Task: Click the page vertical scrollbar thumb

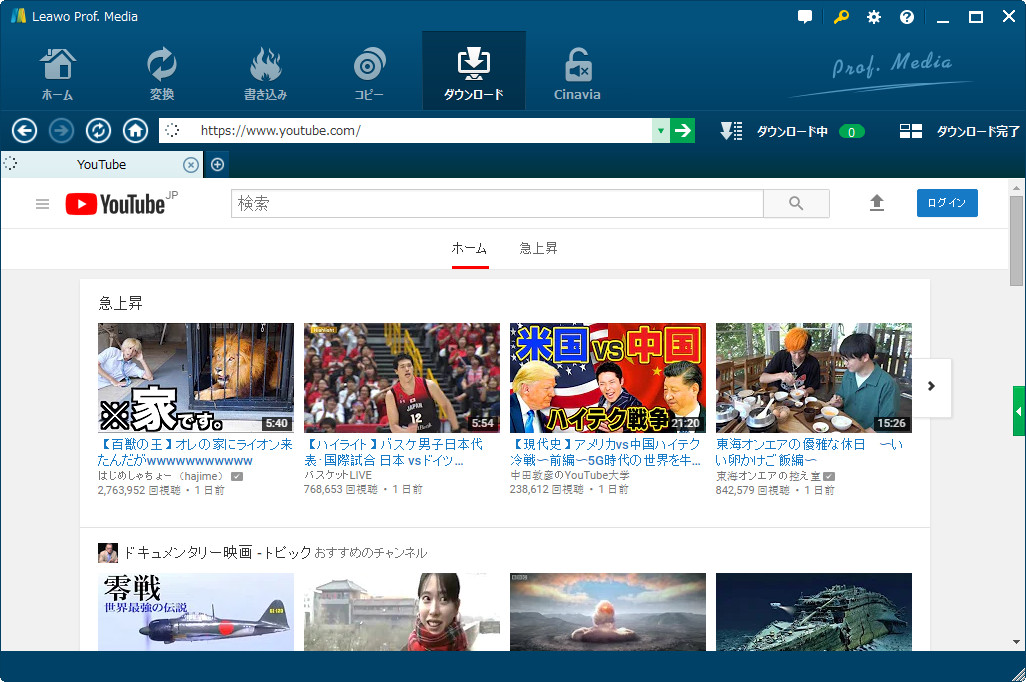Action: pos(1016,241)
